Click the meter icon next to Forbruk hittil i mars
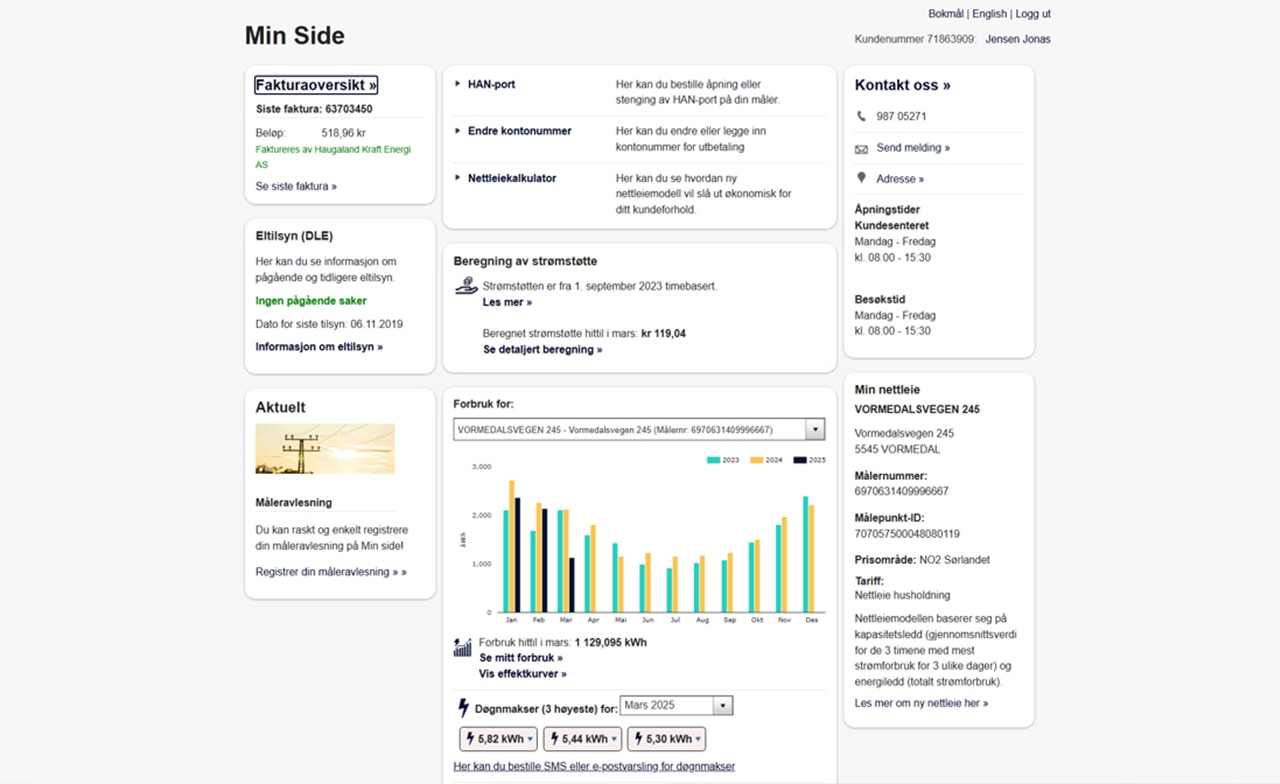1280x784 pixels. (461, 648)
